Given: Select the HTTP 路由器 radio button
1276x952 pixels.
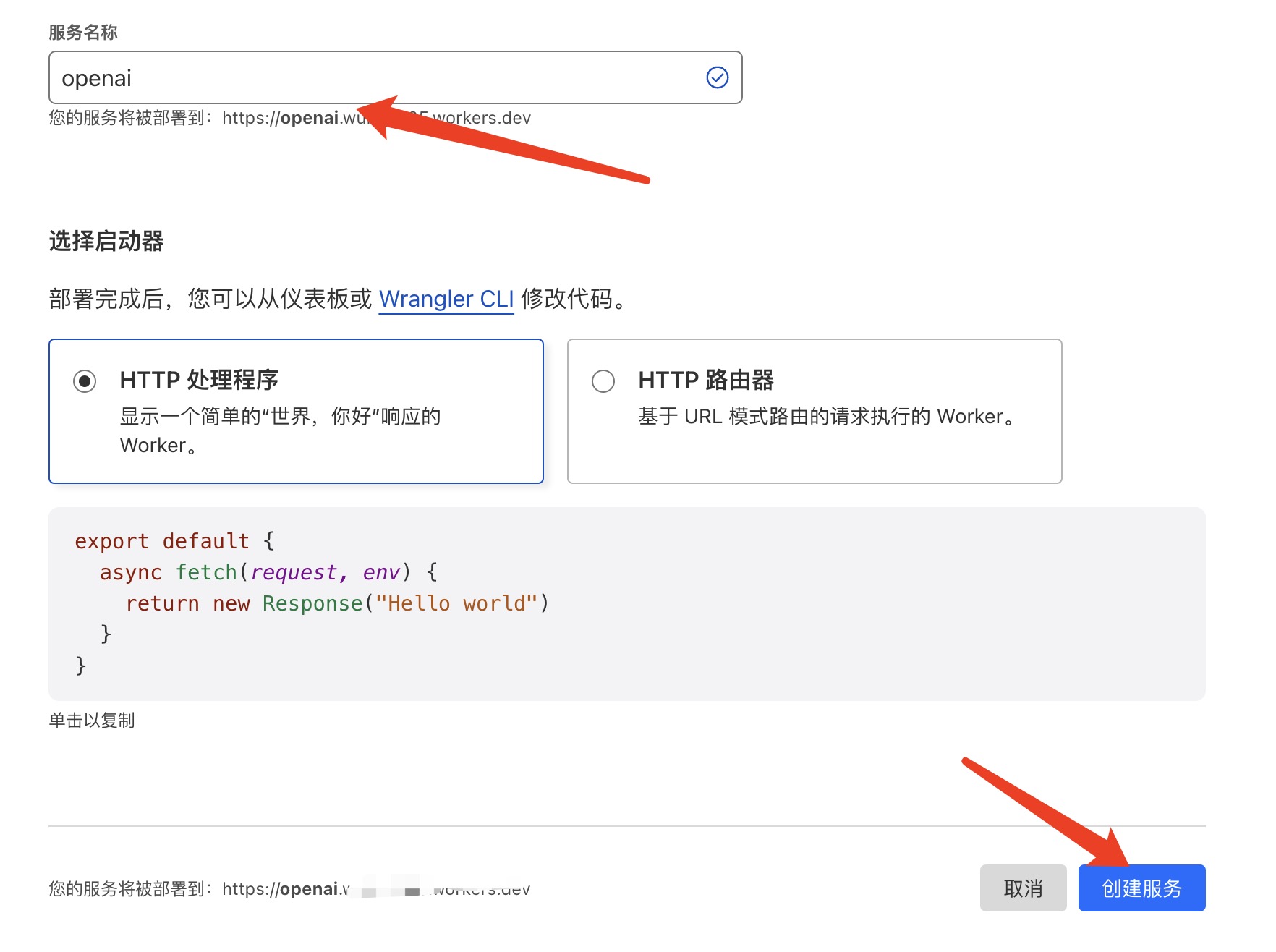Looking at the screenshot, I should click(x=603, y=381).
